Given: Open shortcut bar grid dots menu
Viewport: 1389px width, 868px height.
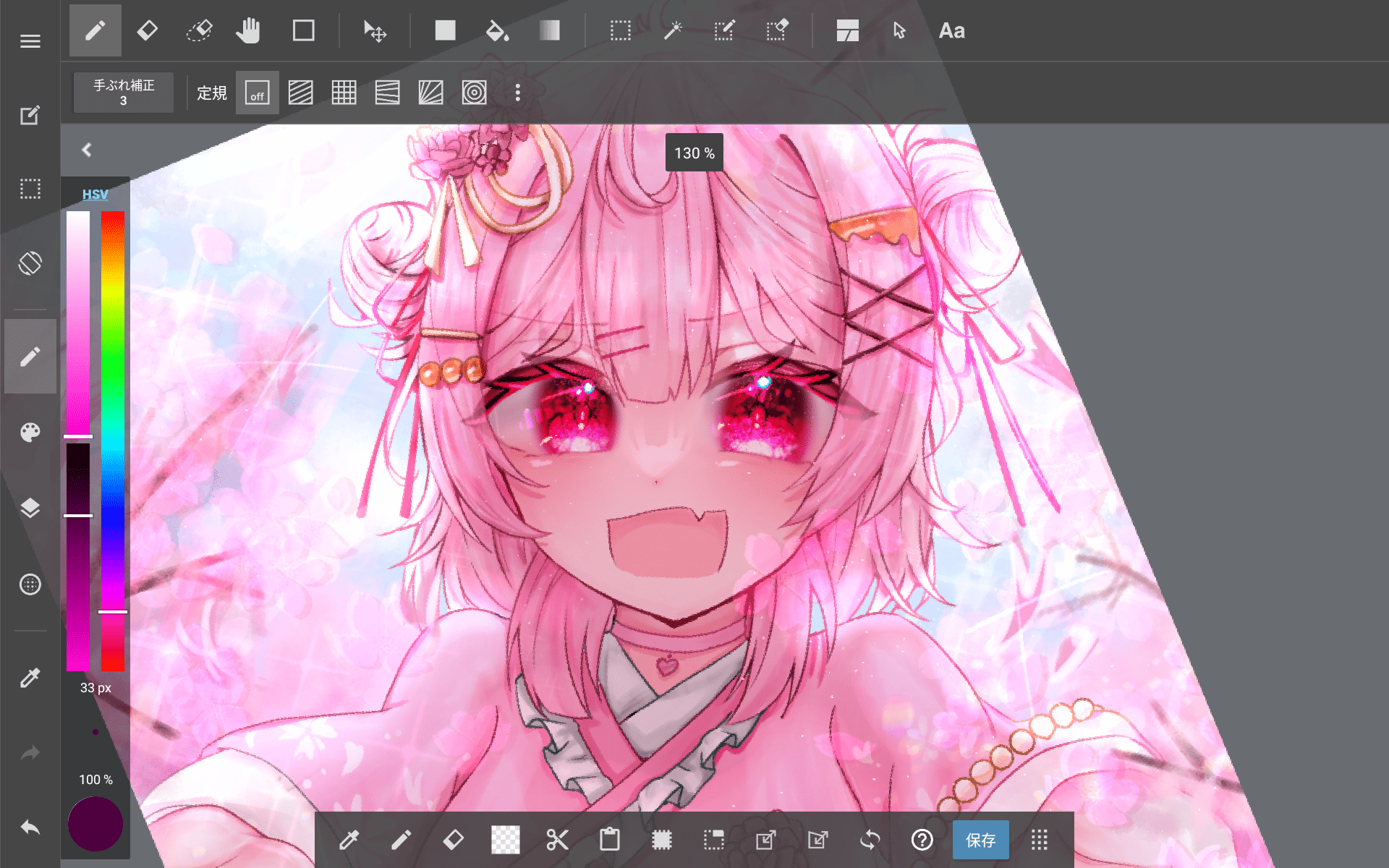Looking at the screenshot, I should pyautogui.click(x=1039, y=840).
